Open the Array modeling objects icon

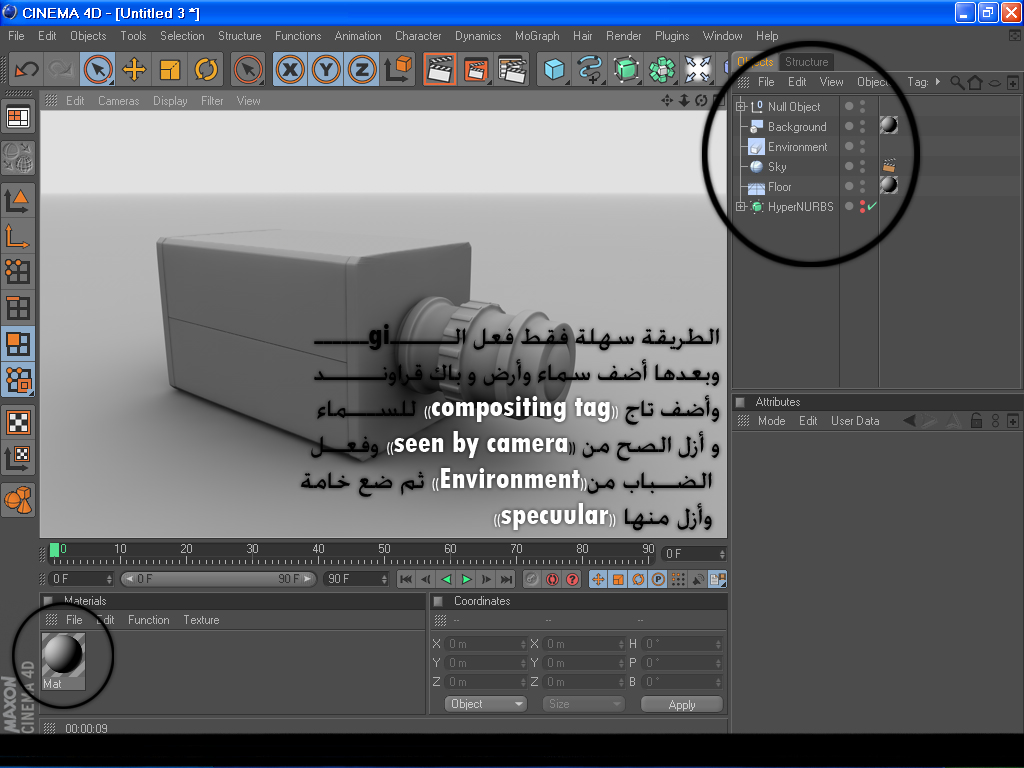(x=662, y=69)
